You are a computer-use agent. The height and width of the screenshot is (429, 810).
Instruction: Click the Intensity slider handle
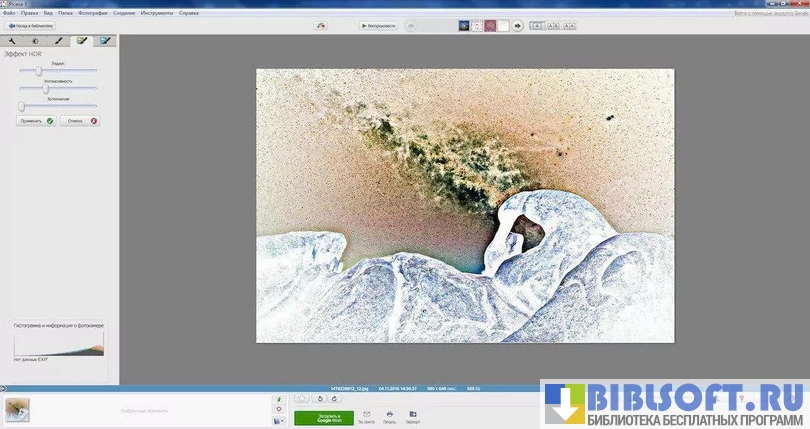click(x=46, y=88)
